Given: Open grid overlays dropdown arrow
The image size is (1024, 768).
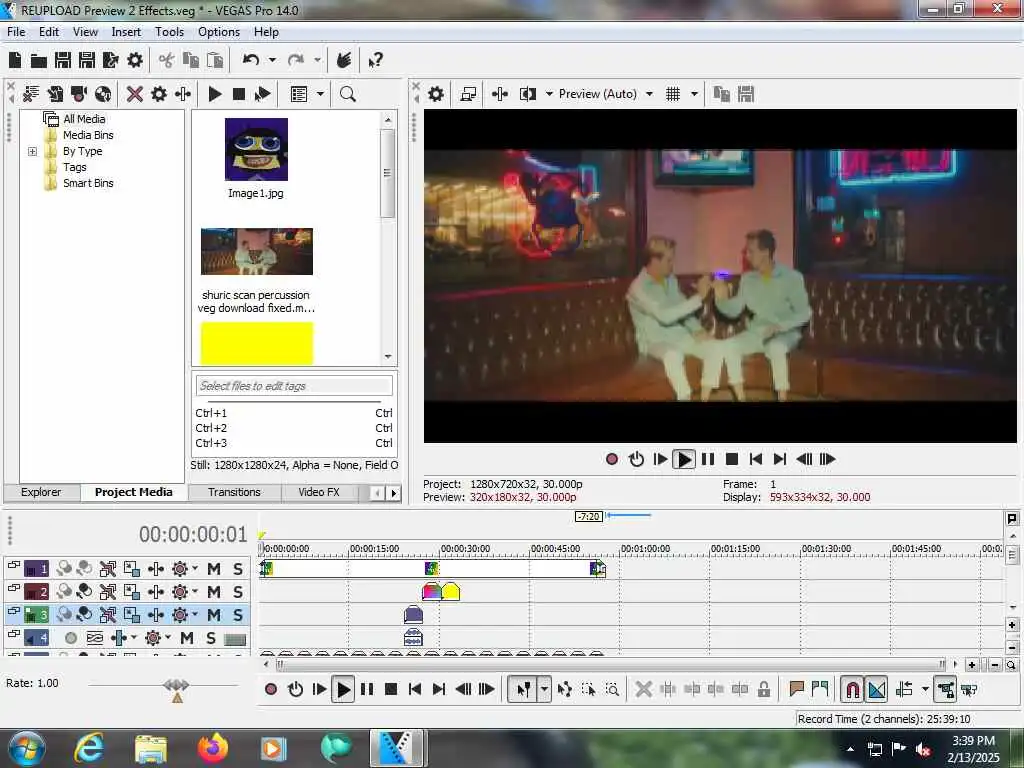Looking at the screenshot, I should (694, 94).
